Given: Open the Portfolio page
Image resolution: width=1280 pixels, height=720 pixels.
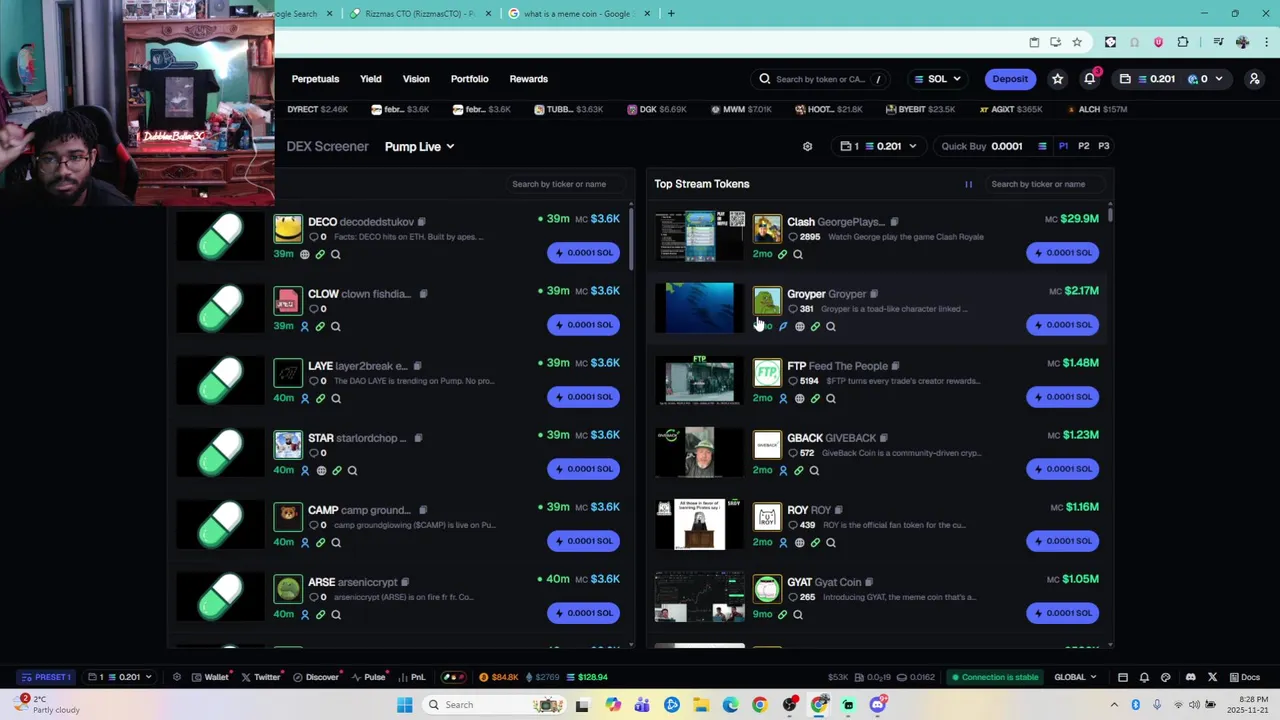Looking at the screenshot, I should (469, 79).
